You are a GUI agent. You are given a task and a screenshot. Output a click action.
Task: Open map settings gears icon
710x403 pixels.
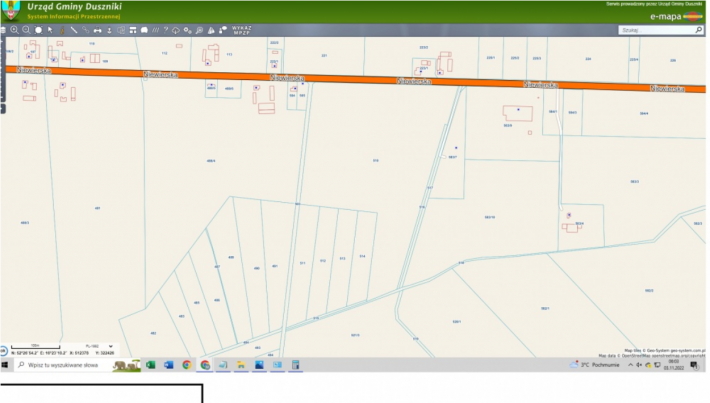[x=187, y=30]
